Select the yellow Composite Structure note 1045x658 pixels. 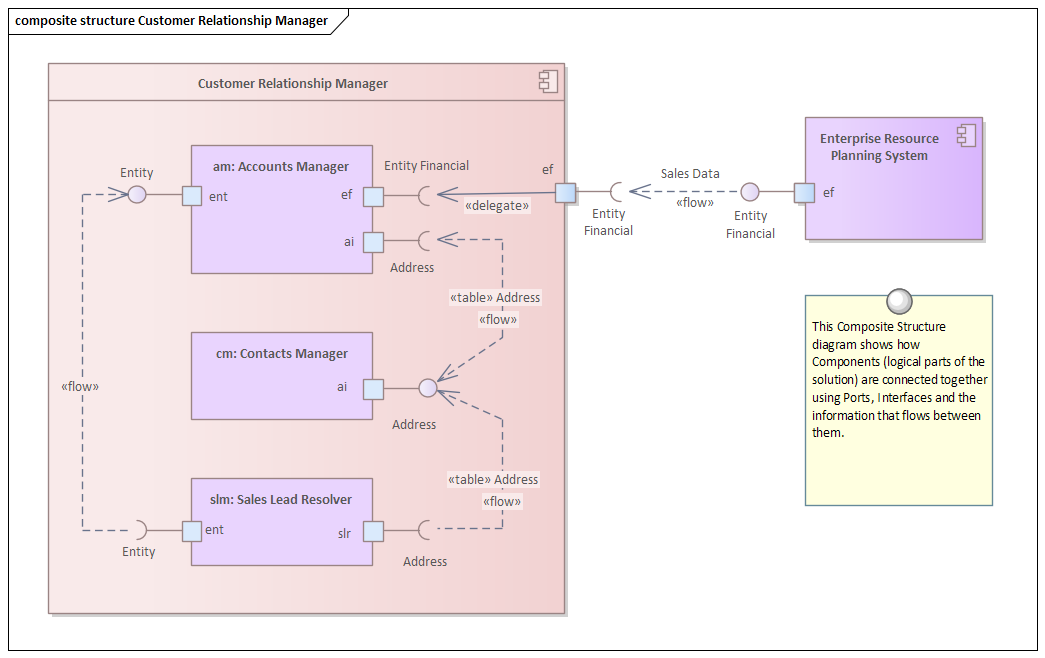[898, 400]
